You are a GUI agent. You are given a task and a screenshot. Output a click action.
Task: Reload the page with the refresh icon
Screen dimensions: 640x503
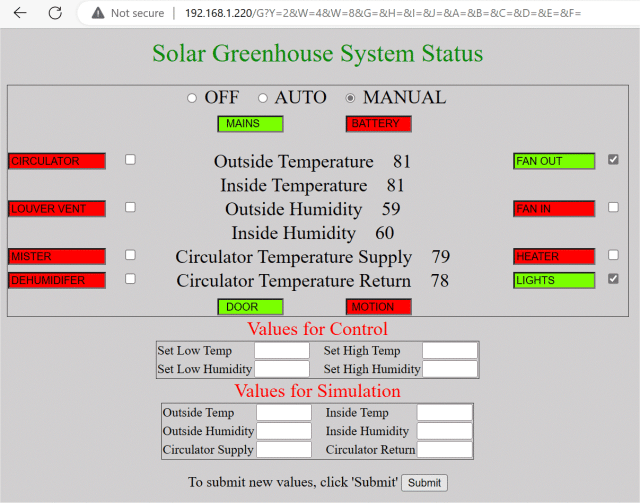click(56, 13)
